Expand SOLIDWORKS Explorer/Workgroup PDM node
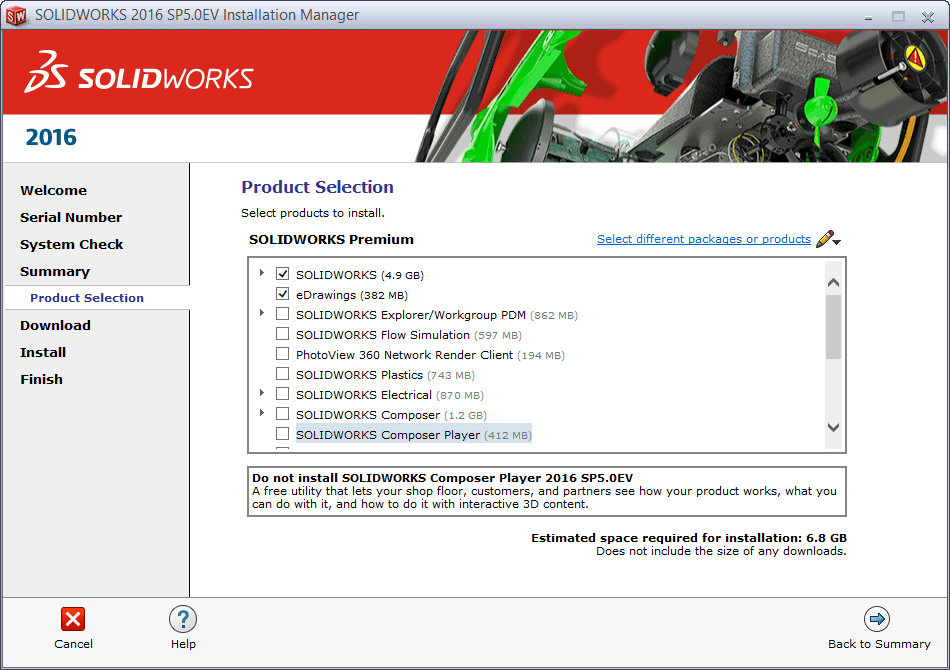This screenshot has width=950, height=670. coord(262,313)
